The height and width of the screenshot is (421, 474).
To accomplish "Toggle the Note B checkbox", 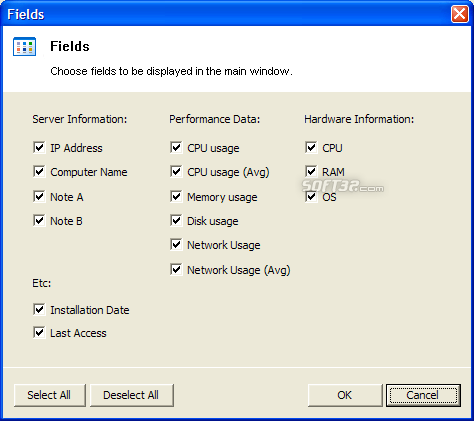I will [x=39, y=221].
